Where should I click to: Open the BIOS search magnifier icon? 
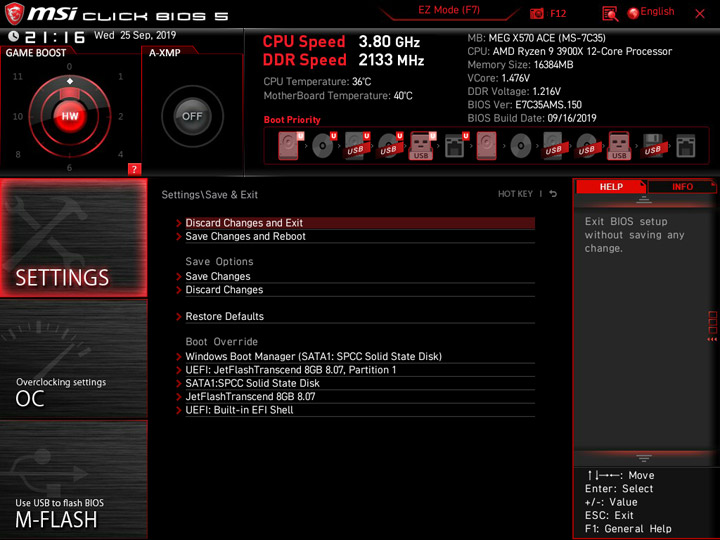click(x=609, y=14)
